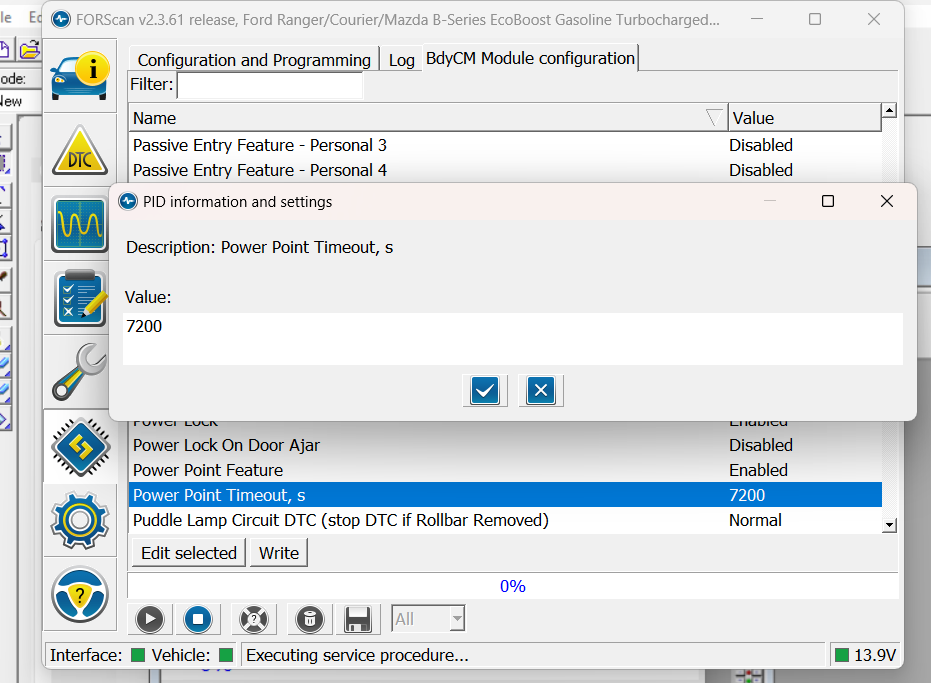The width and height of the screenshot is (931, 683).
Task: Click the list scrollbar up arrow
Action: click(889, 110)
